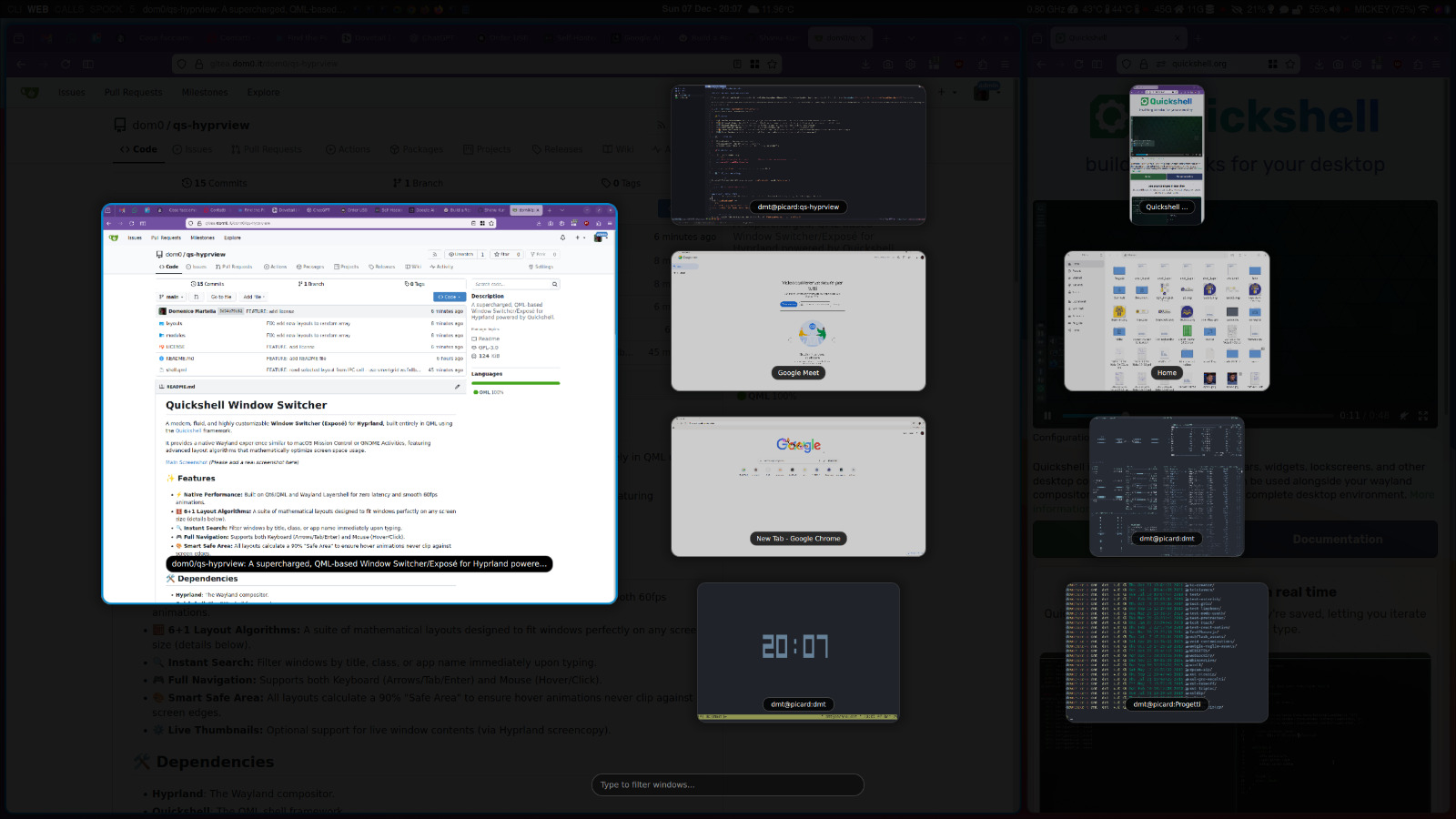
Task: Open Explore in the dimmed background Gitea navbar
Action: 263,92
